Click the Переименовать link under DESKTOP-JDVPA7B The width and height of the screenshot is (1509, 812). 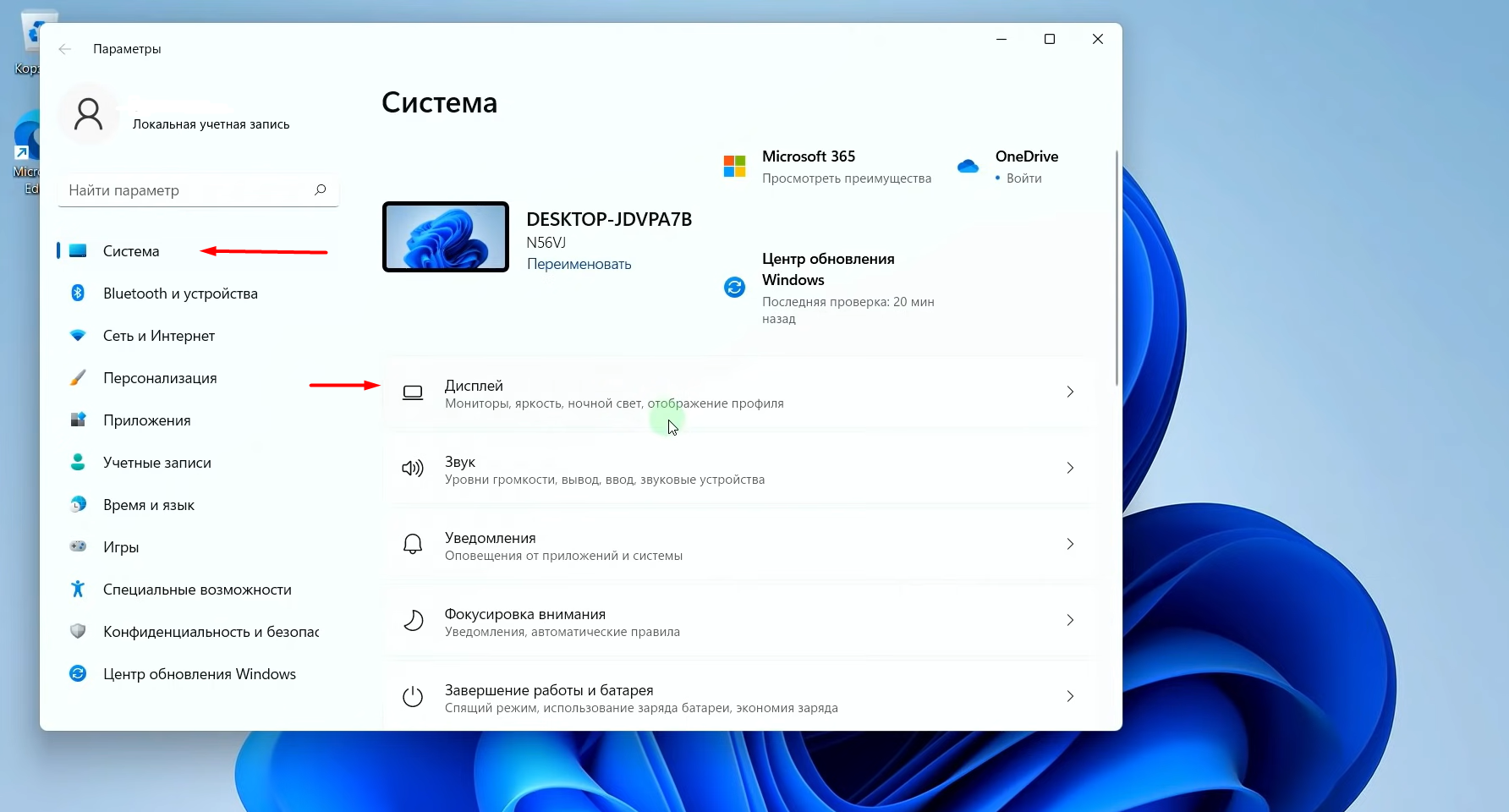click(x=579, y=263)
